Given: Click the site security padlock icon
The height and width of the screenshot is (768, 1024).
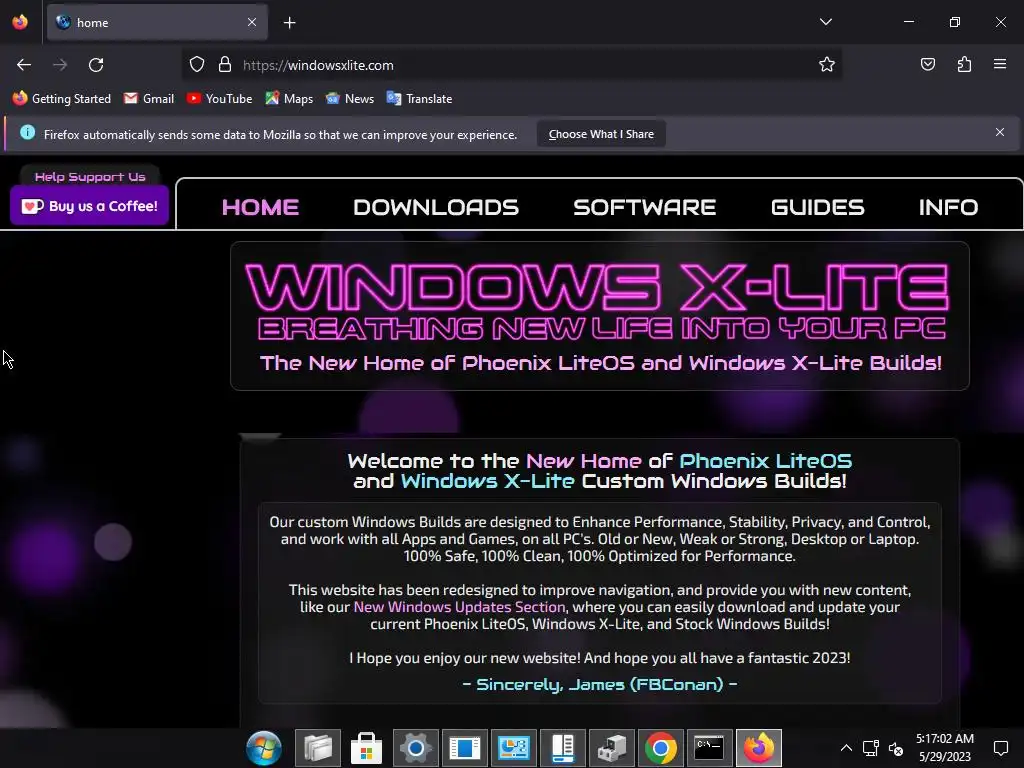Looking at the screenshot, I should click(x=225, y=65).
